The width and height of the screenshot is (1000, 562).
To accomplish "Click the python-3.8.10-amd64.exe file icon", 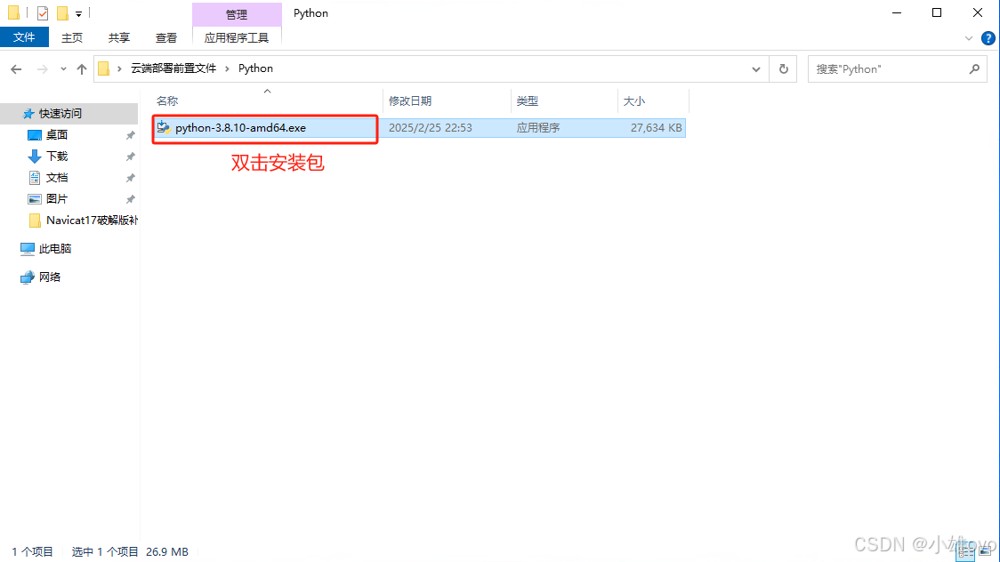I will (x=164, y=128).
